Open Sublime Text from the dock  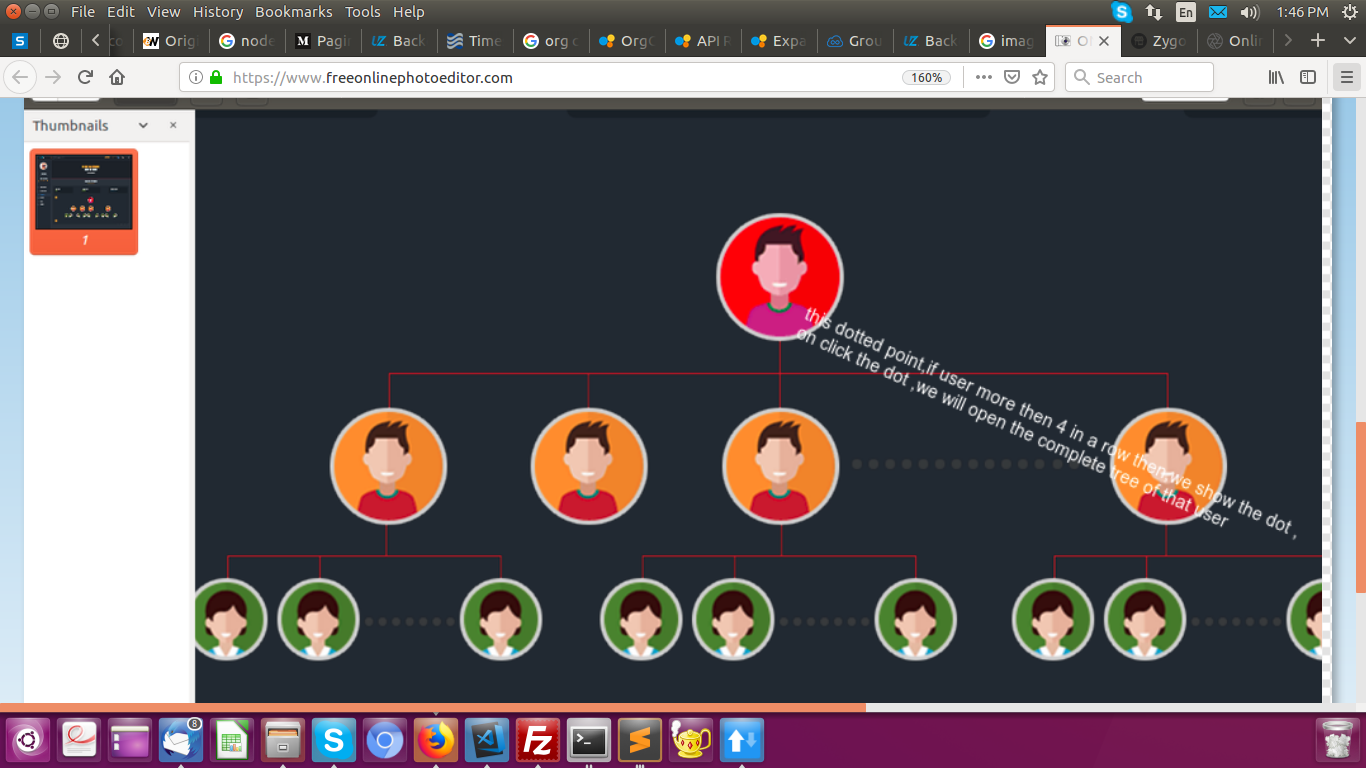[x=639, y=740]
